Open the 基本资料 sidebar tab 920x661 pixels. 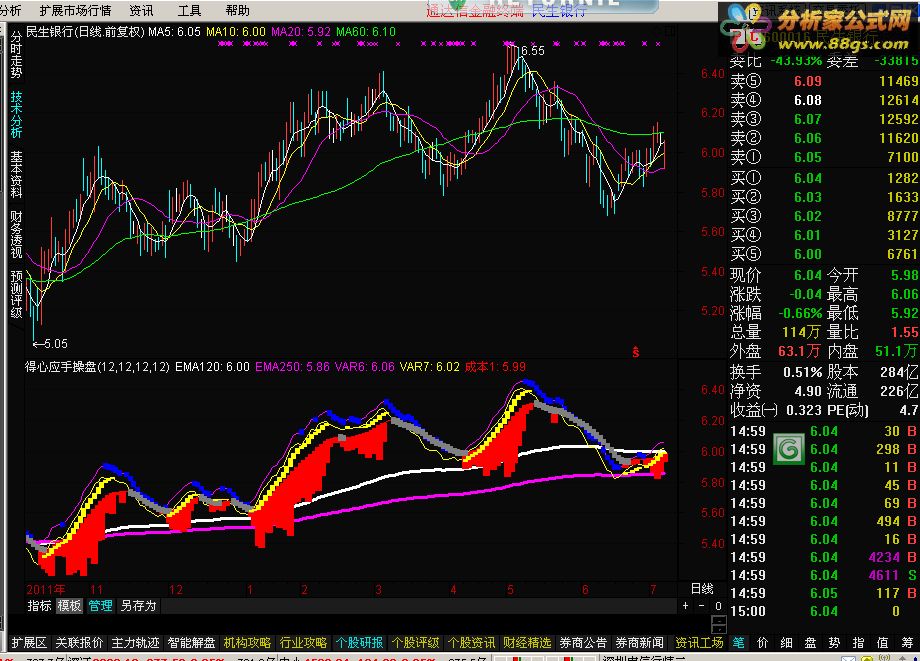point(16,175)
